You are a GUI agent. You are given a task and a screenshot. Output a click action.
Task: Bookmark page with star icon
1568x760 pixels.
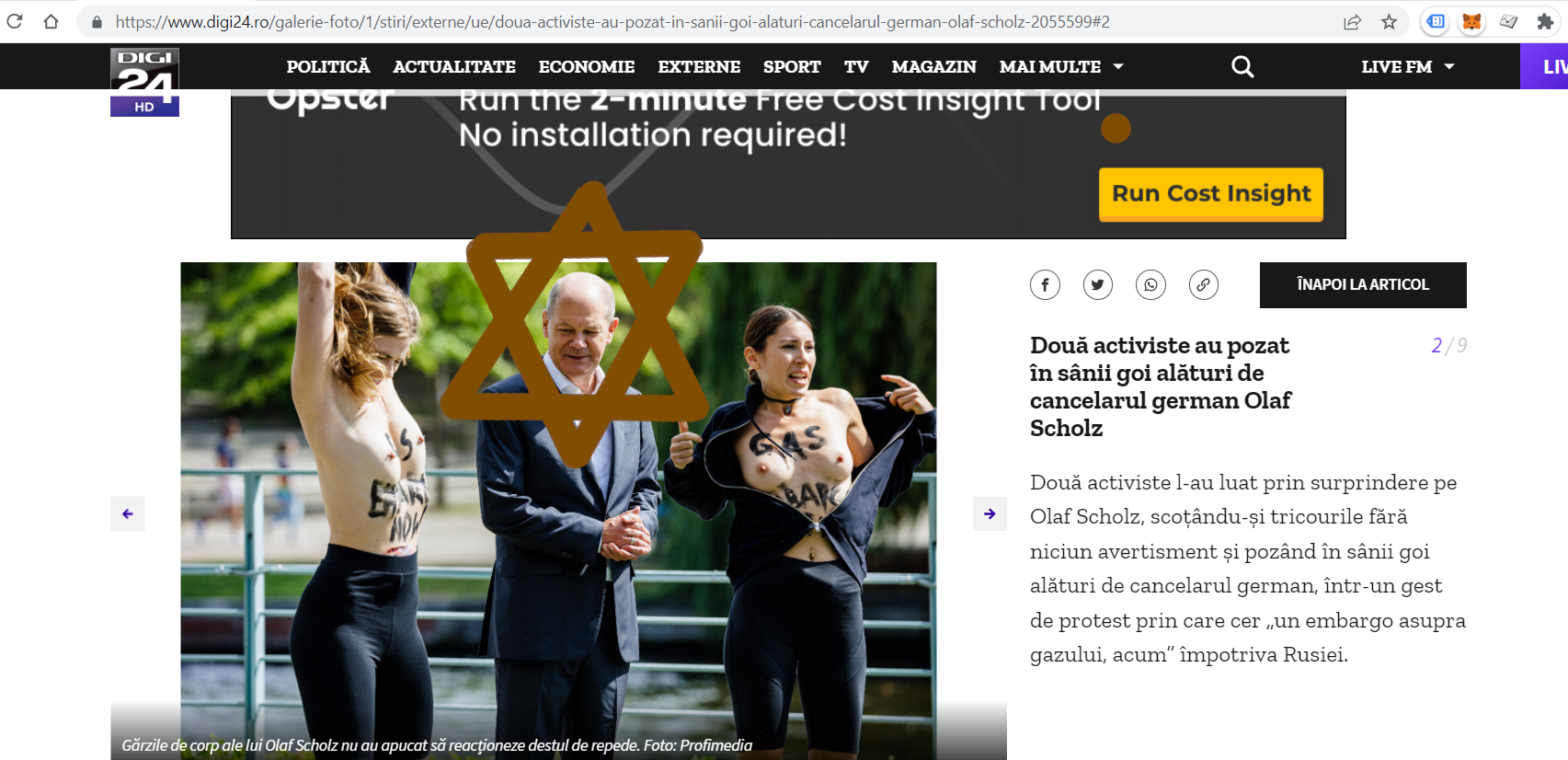coord(1389,21)
